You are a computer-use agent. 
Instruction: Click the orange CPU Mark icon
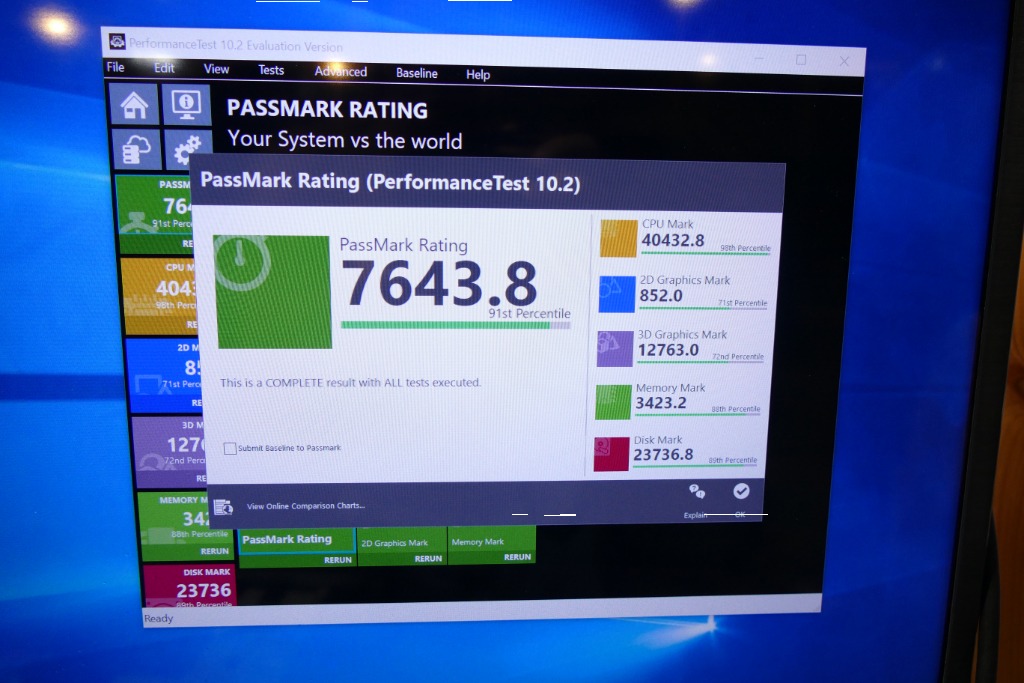click(618, 238)
